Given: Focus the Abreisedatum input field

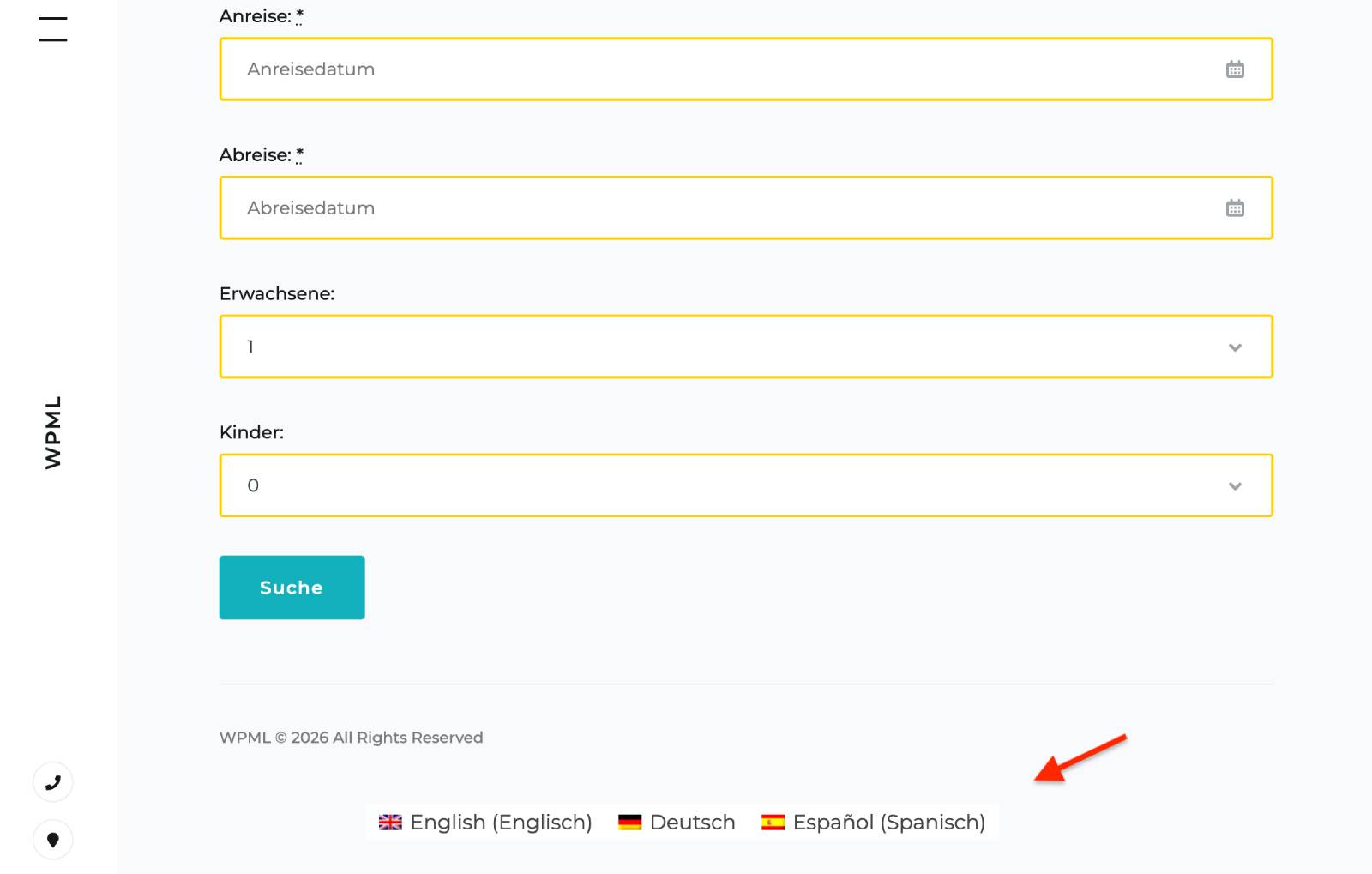Looking at the screenshot, I should coord(720,208).
